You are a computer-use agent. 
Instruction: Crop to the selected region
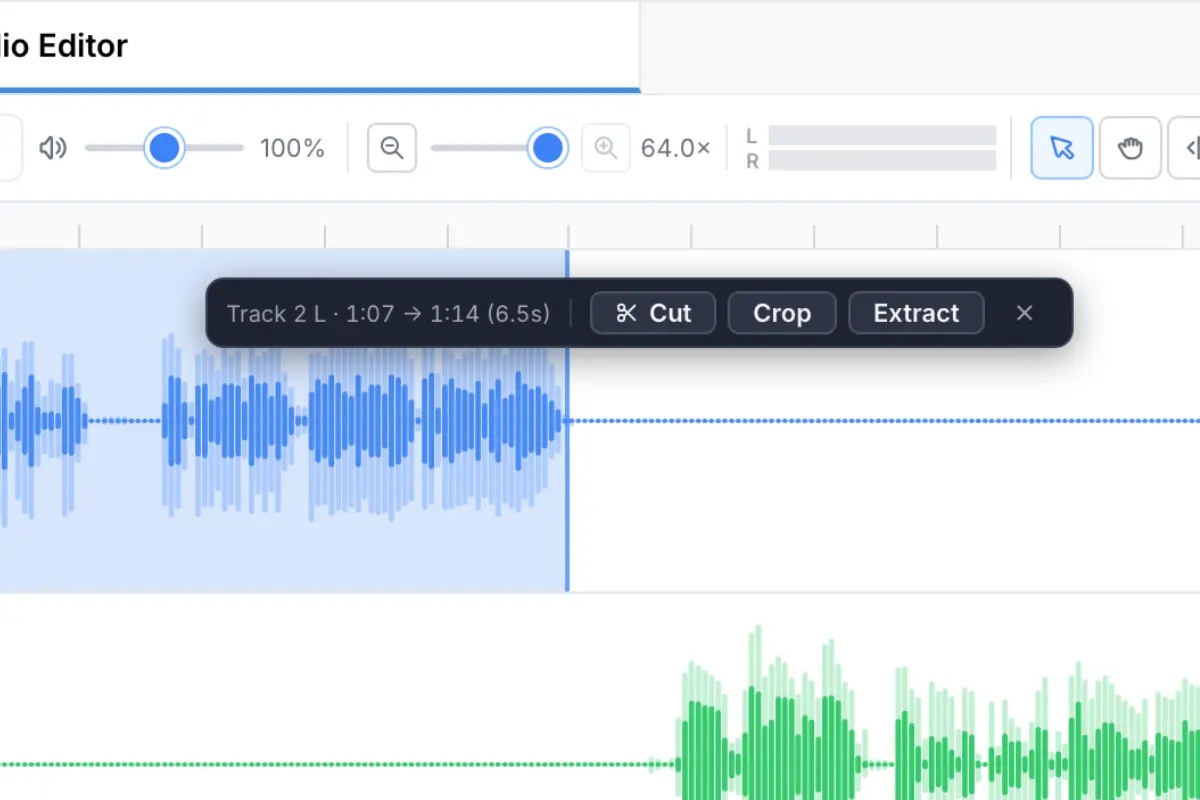click(x=782, y=313)
